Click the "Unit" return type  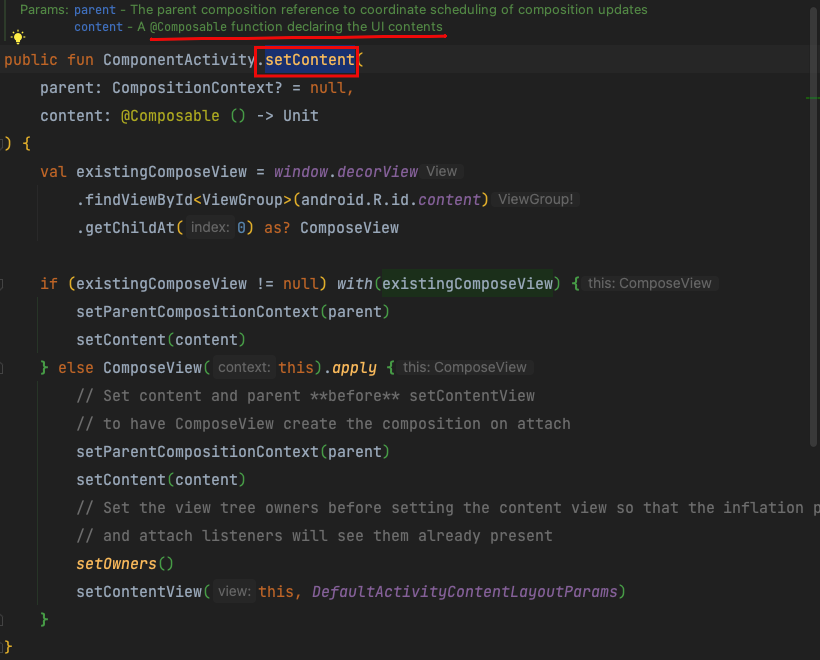point(301,116)
